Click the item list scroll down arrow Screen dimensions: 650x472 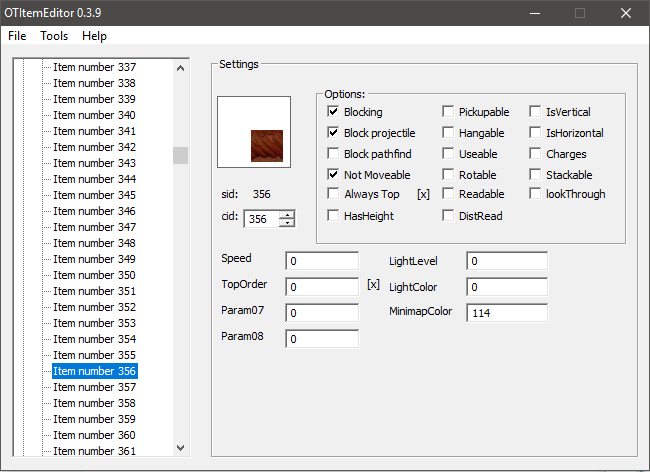click(180, 448)
